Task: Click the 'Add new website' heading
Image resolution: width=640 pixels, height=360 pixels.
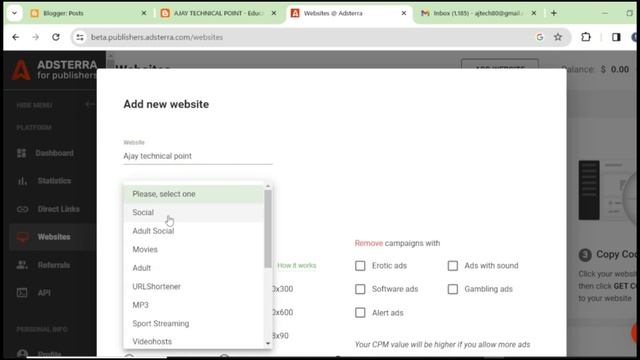Action: click(x=166, y=104)
